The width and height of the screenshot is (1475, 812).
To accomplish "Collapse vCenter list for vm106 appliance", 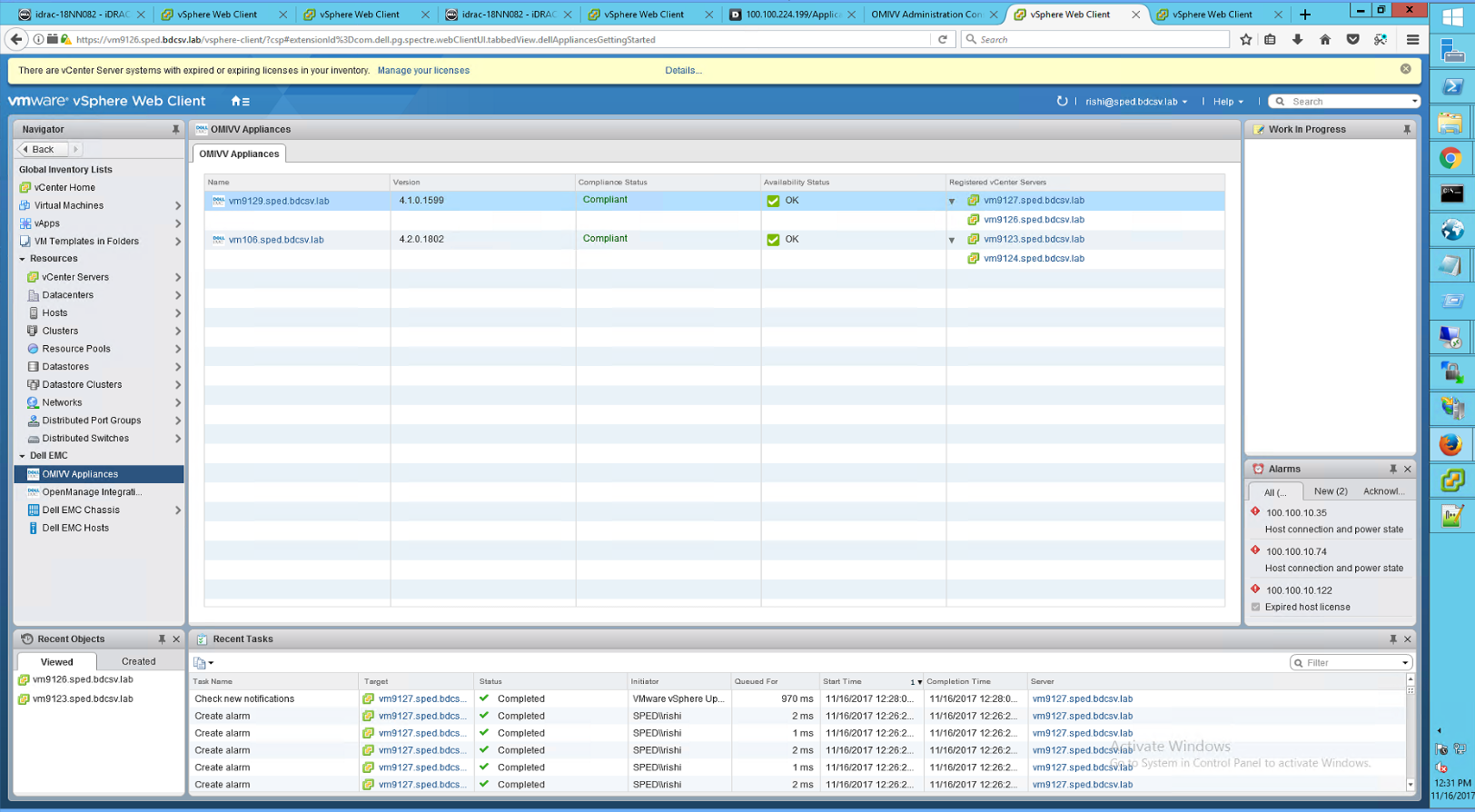I will pyautogui.click(x=952, y=241).
